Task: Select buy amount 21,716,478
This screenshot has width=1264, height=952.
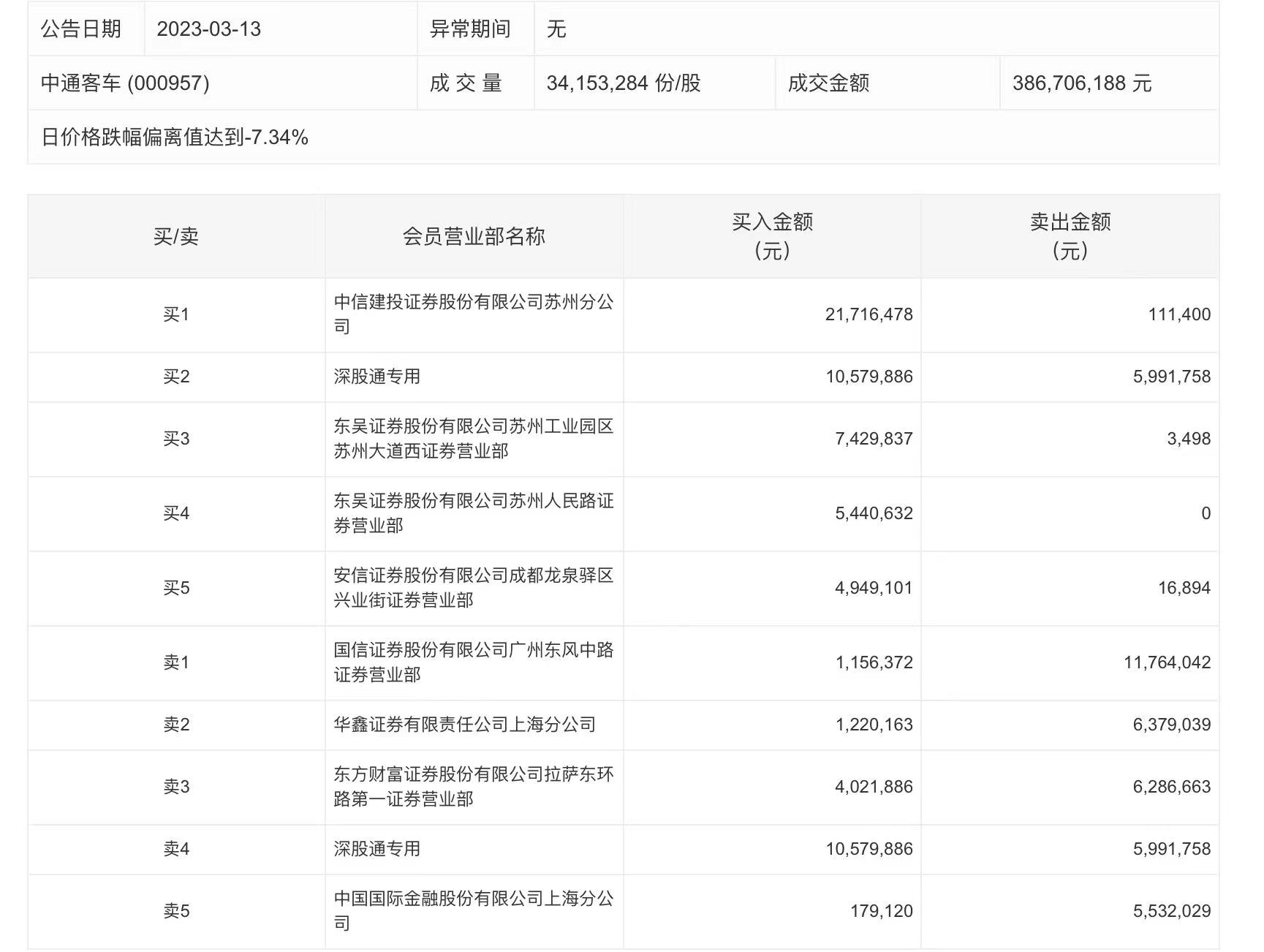Action: pyautogui.click(x=869, y=314)
